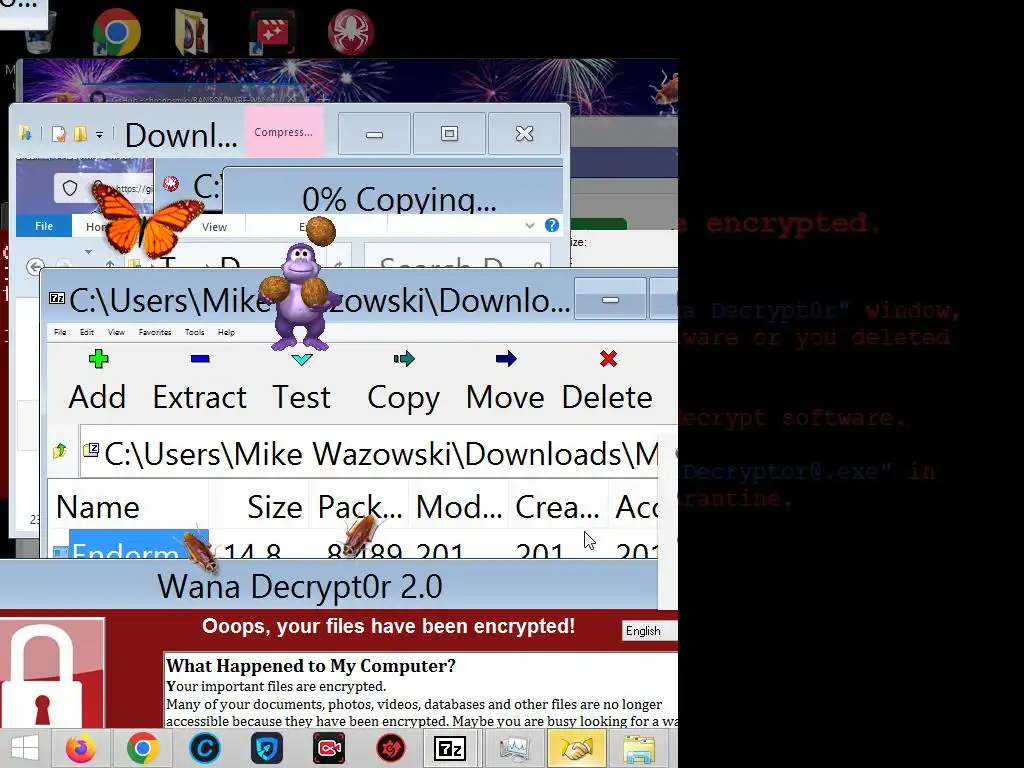
Task: Launch Chrome from the taskbar
Action: pos(142,748)
